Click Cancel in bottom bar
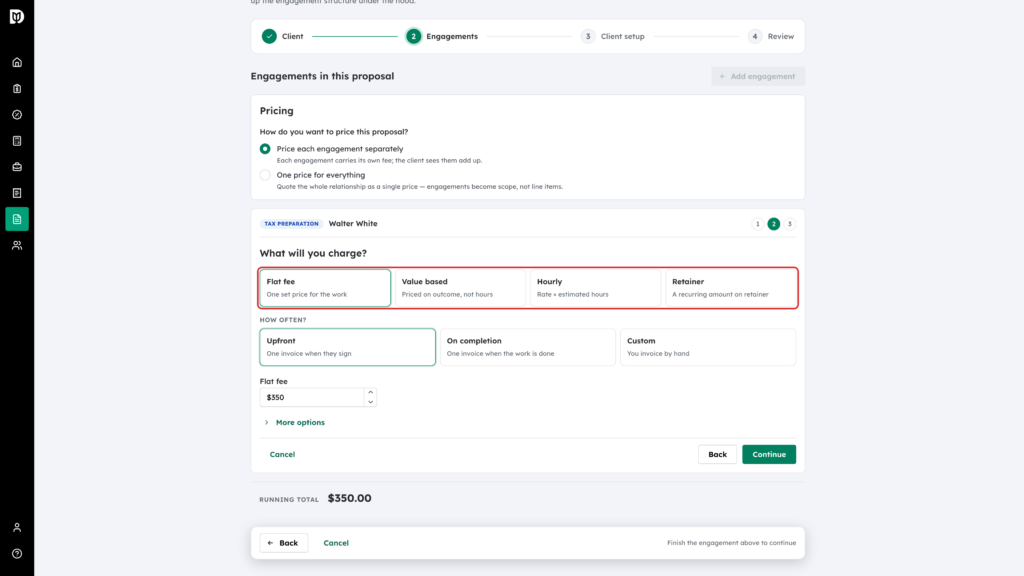 (x=336, y=543)
